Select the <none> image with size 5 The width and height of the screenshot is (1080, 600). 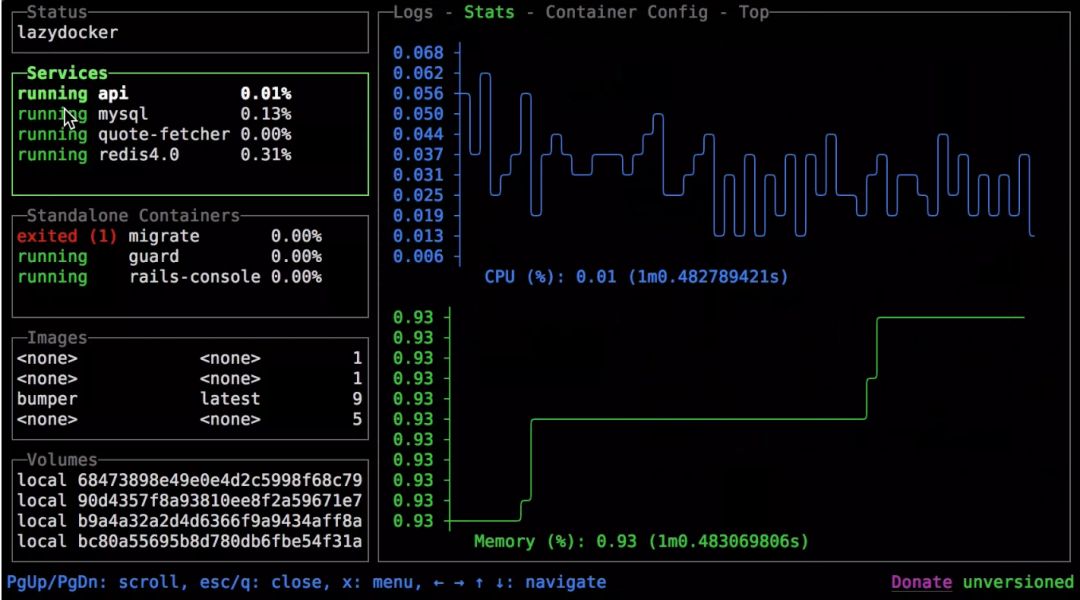pos(190,420)
